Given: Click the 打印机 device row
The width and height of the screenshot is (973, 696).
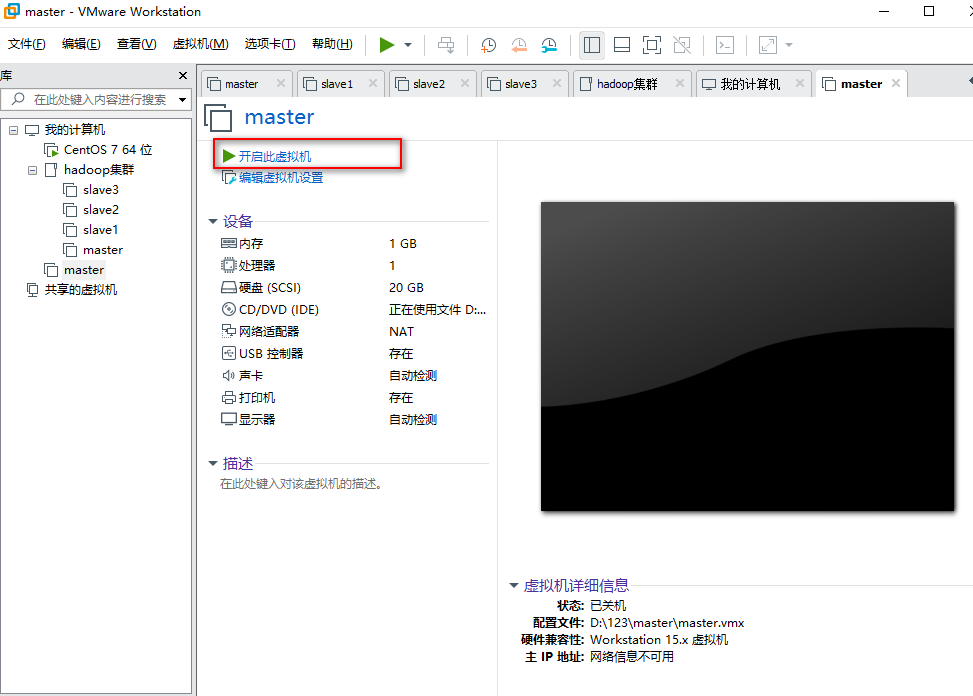Looking at the screenshot, I should [x=354, y=398].
